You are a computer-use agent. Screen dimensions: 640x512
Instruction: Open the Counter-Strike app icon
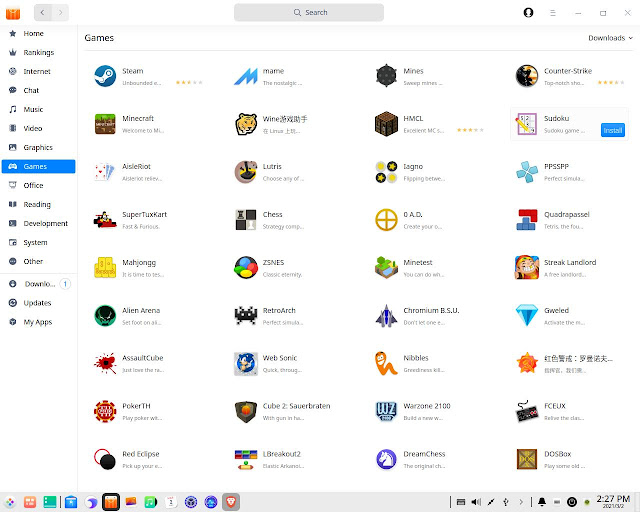point(527,76)
